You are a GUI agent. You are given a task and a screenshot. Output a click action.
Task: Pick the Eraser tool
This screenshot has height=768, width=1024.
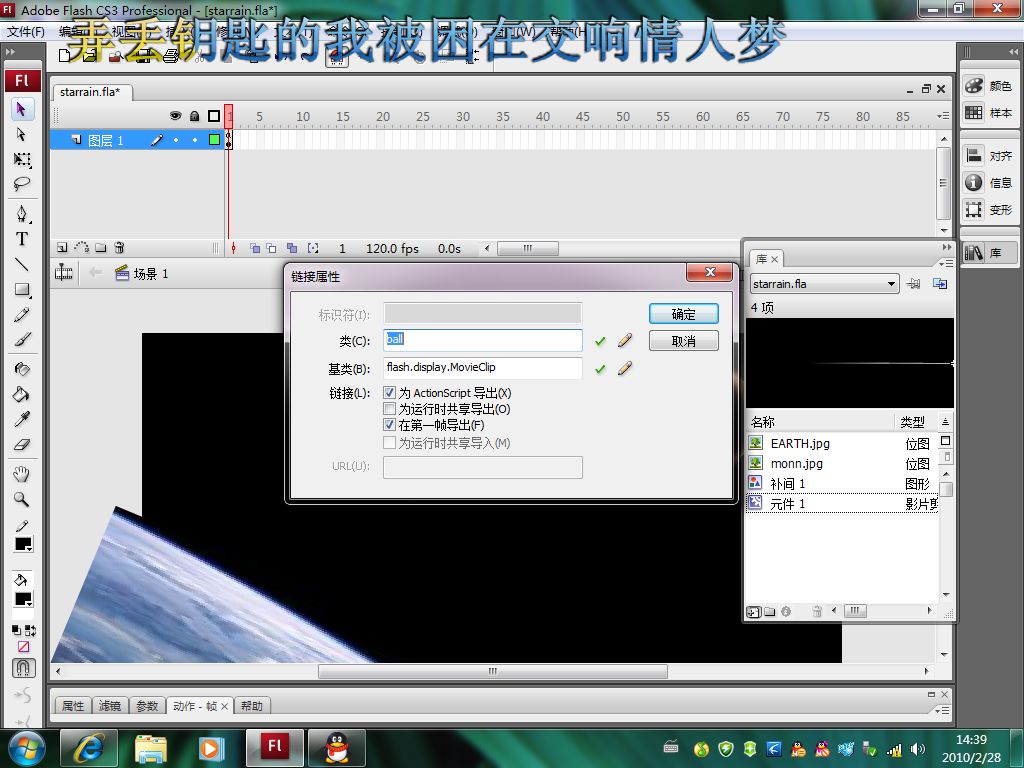coord(22,445)
